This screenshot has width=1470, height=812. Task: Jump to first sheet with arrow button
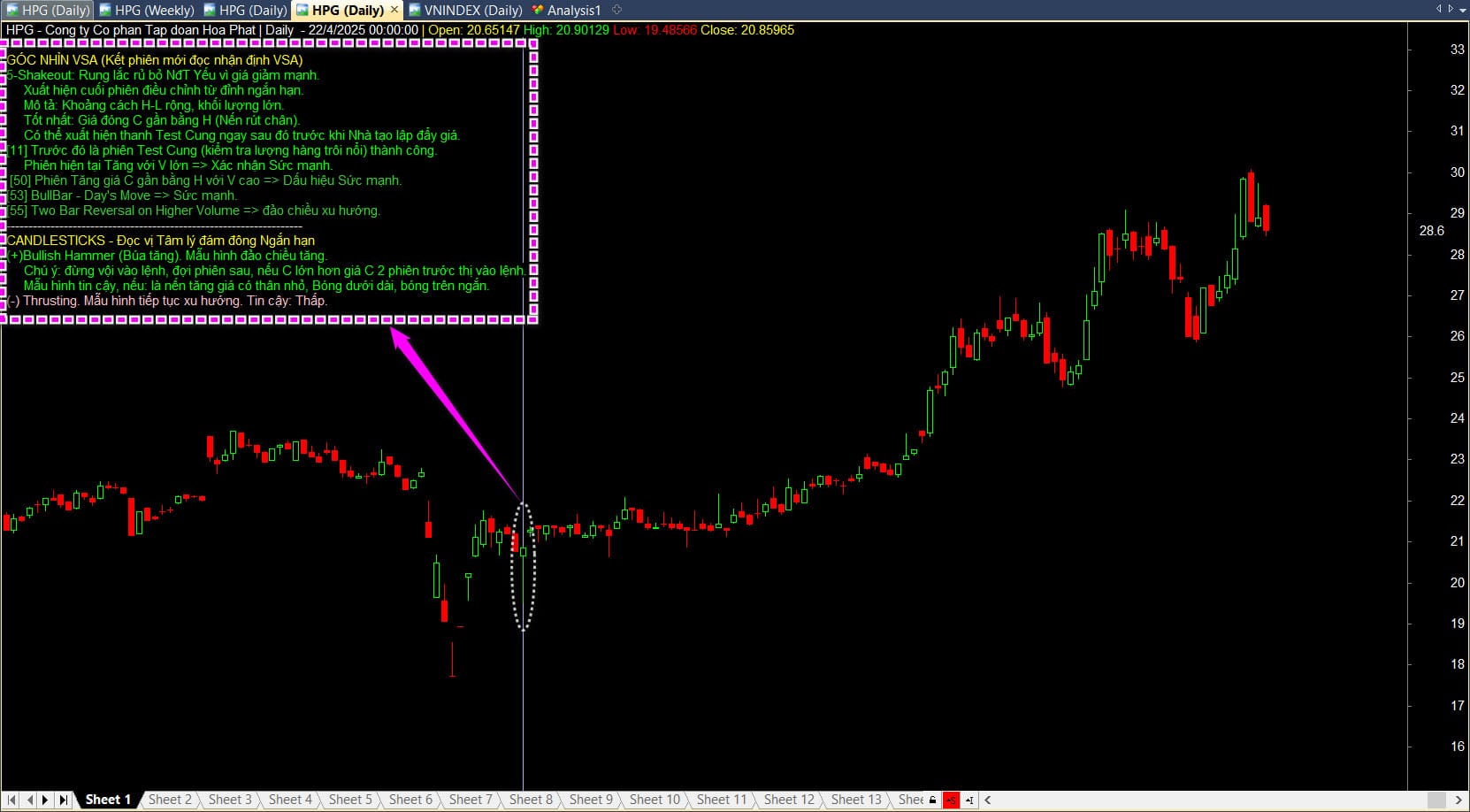tap(11, 800)
